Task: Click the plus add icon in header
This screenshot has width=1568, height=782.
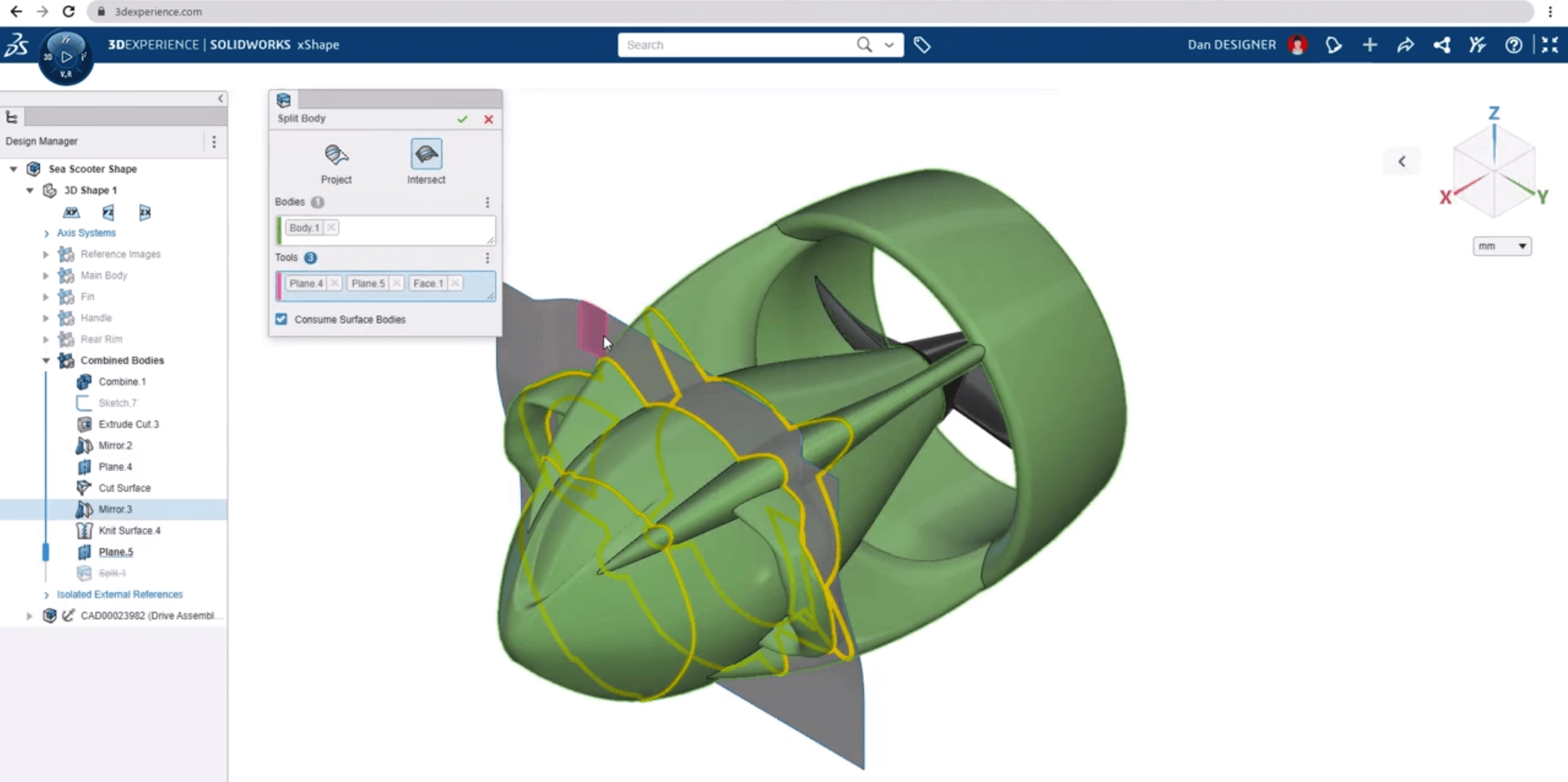Action: coord(1369,45)
